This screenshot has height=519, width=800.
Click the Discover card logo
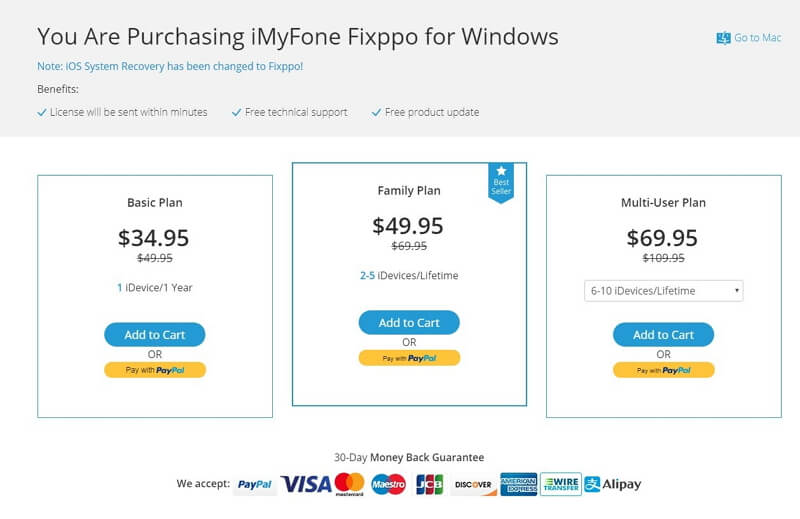(473, 484)
